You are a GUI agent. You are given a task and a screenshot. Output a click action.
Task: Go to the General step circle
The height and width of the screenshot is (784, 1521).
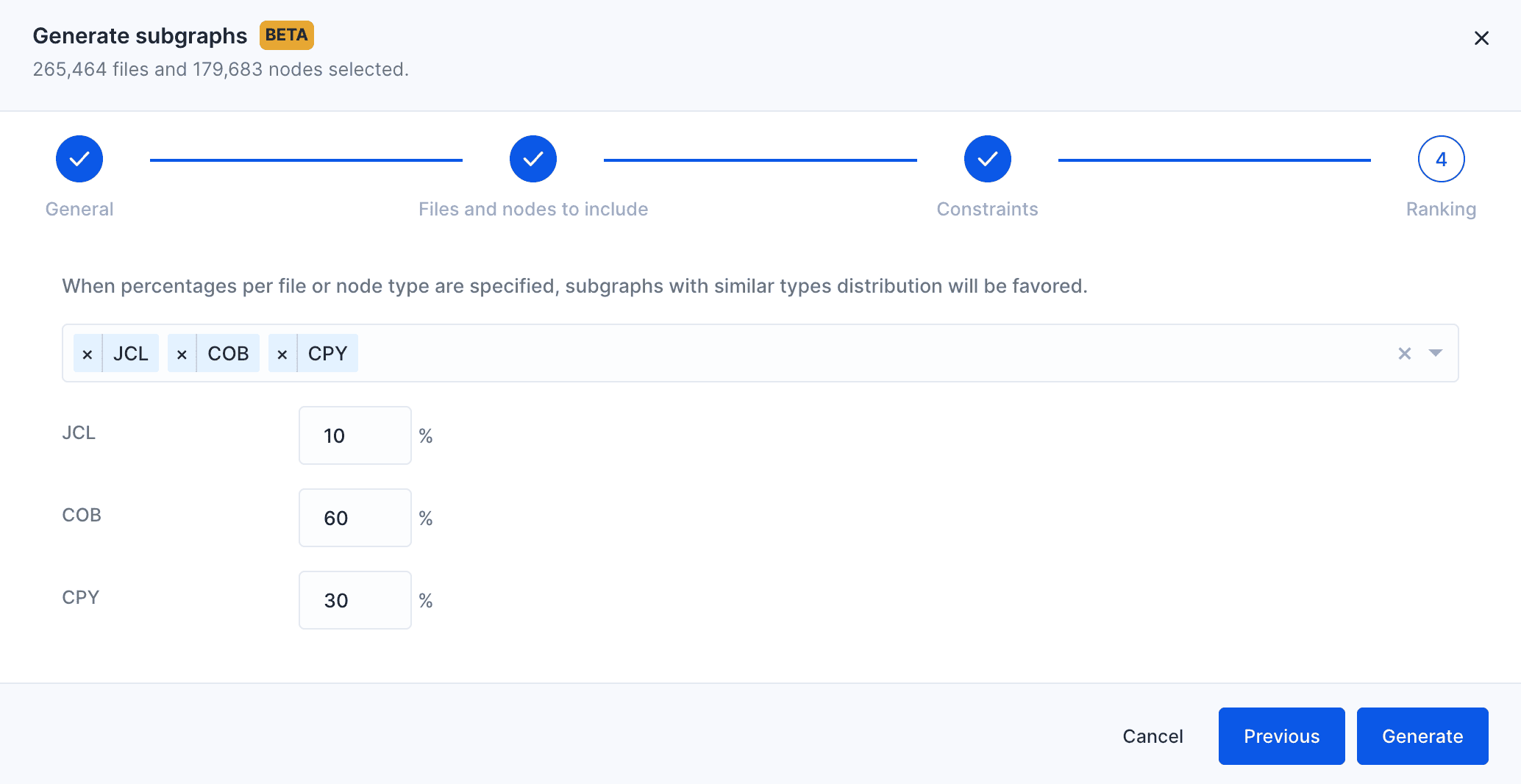click(x=79, y=159)
